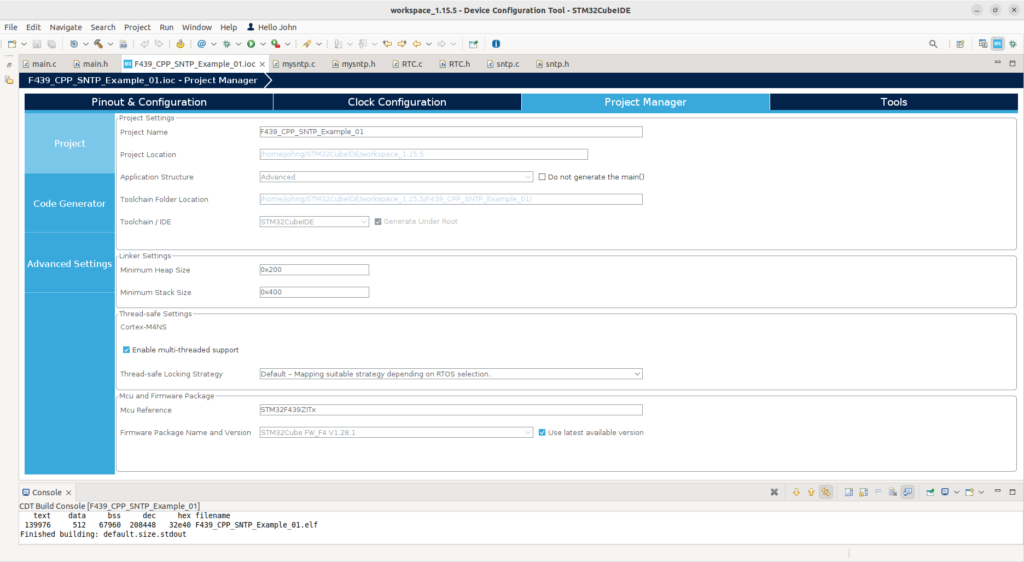Click the Project Name input field
This screenshot has width=1024, height=562.
pos(451,132)
